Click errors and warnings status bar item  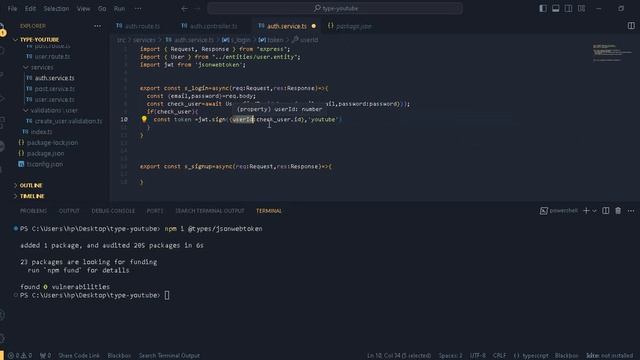[20, 356]
